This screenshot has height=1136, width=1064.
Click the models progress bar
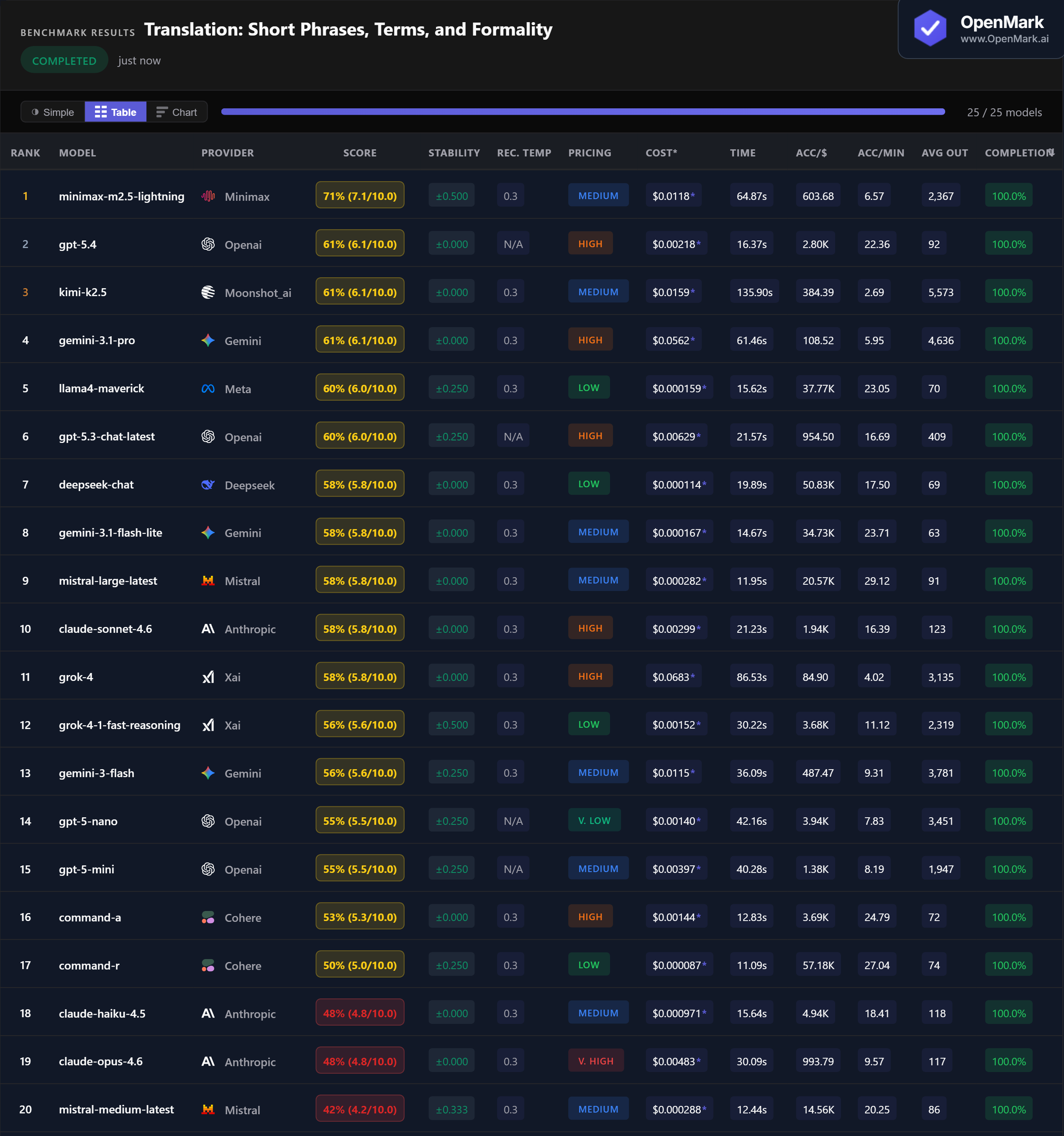[582, 112]
